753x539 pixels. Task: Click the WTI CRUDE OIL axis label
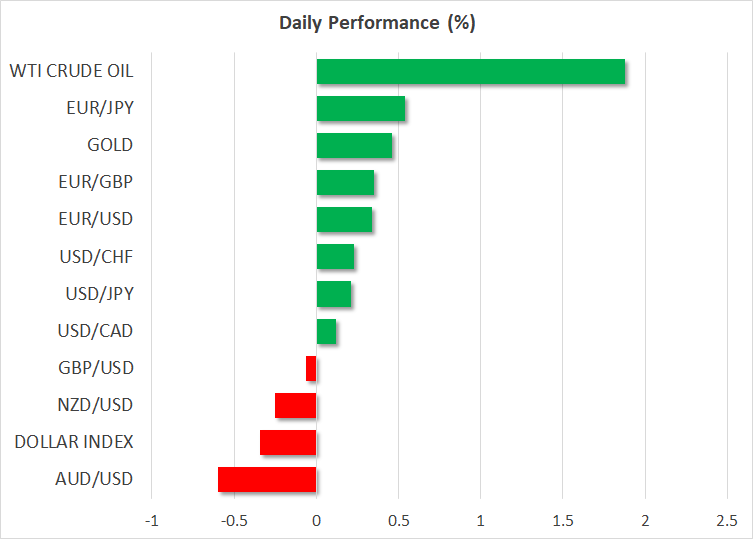(x=71, y=71)
